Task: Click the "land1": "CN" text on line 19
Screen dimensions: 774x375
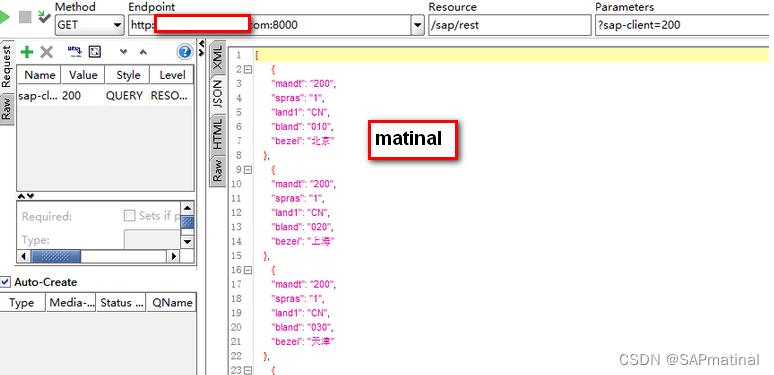Action: tap(300, 313)
